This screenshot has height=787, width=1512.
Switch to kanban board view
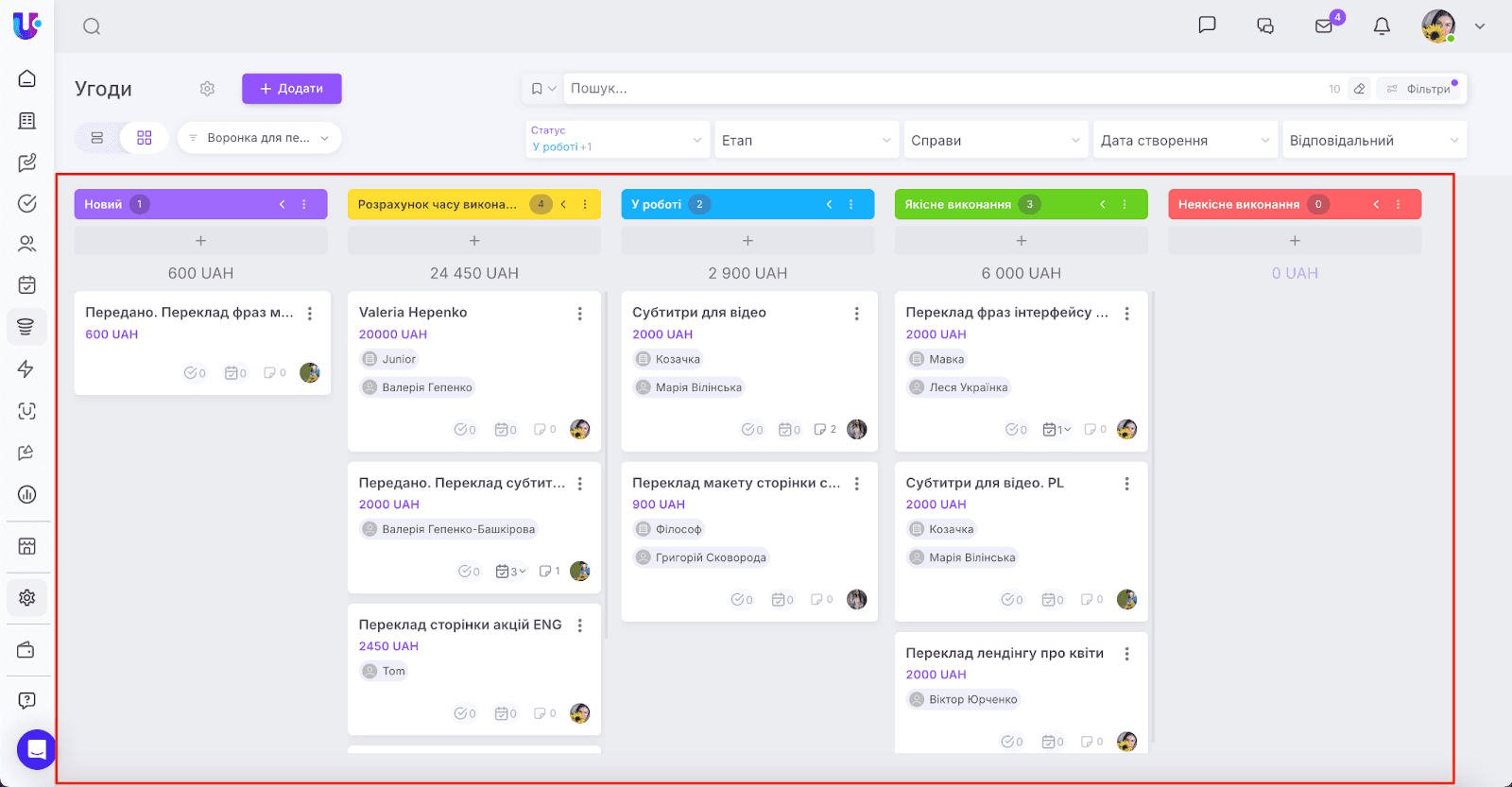tap(144, 138)
